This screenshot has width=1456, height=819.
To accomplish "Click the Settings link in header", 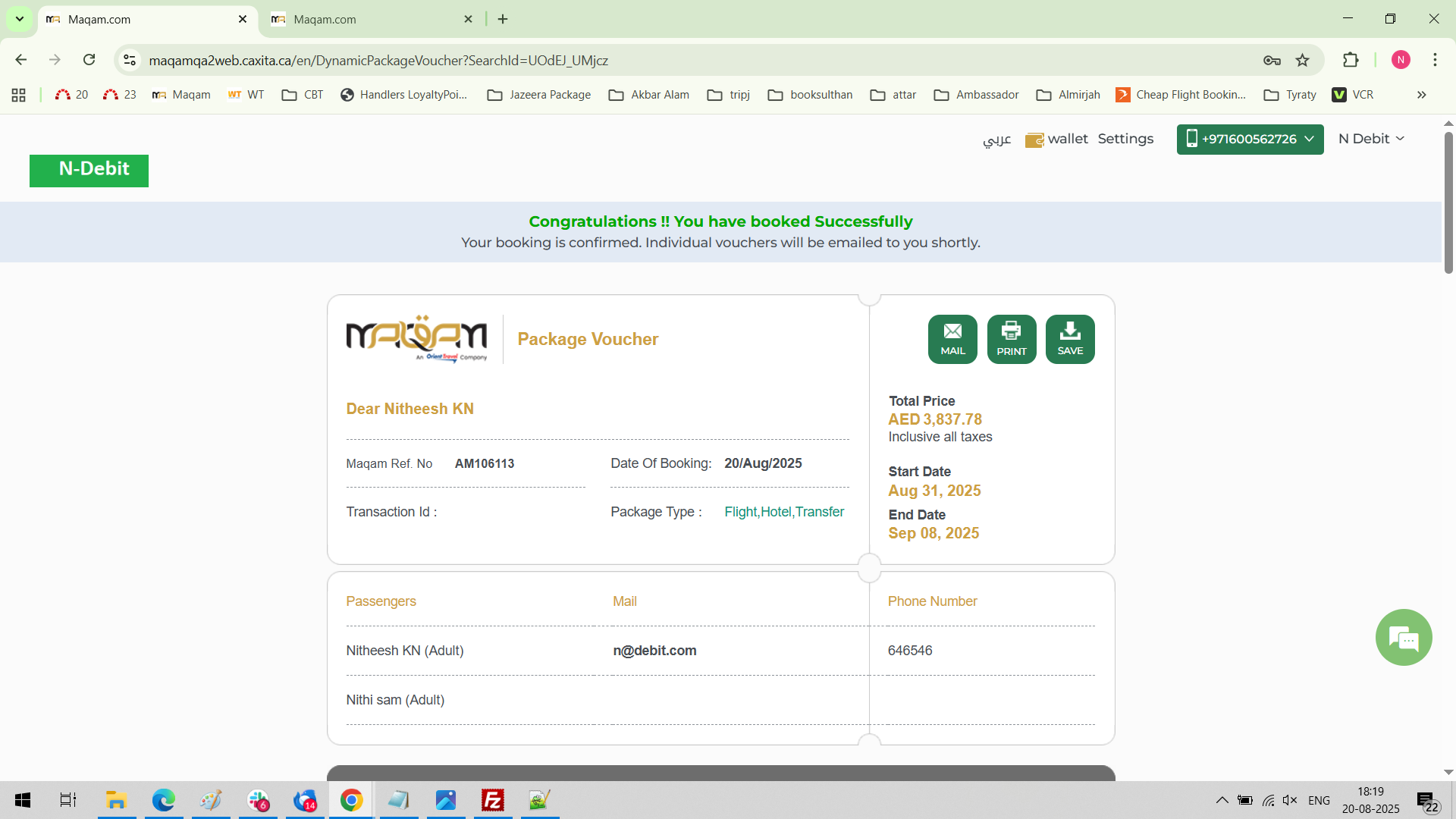I will coord(1125,139).
